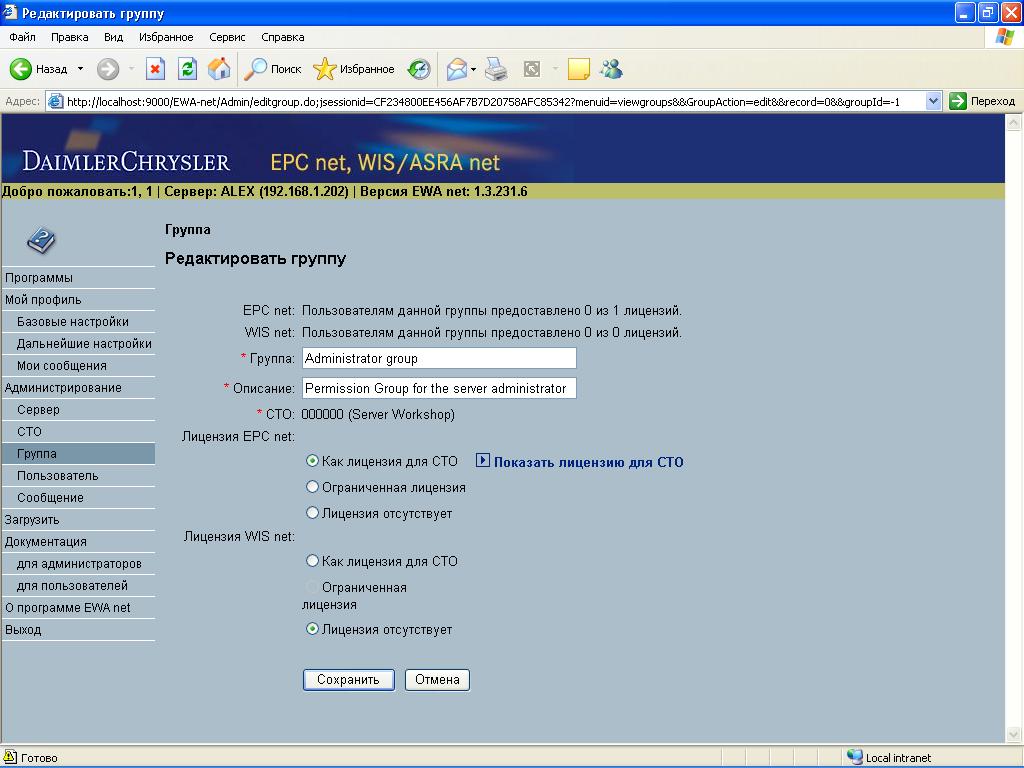Select EPC 'Лицензия отсутствует' radio button

tap(312, 513)
